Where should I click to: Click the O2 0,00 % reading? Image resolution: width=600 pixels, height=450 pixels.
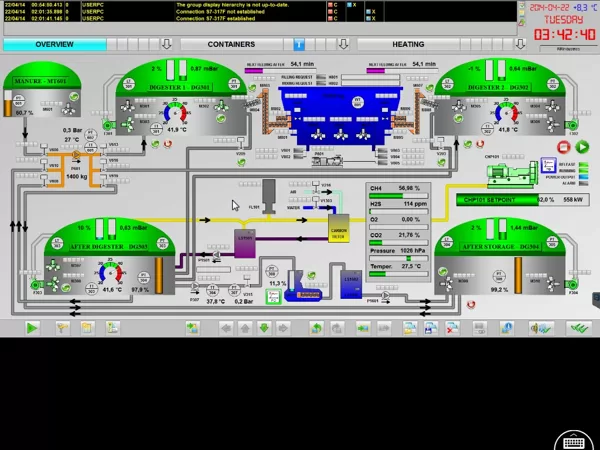click(x=398, y=220)
